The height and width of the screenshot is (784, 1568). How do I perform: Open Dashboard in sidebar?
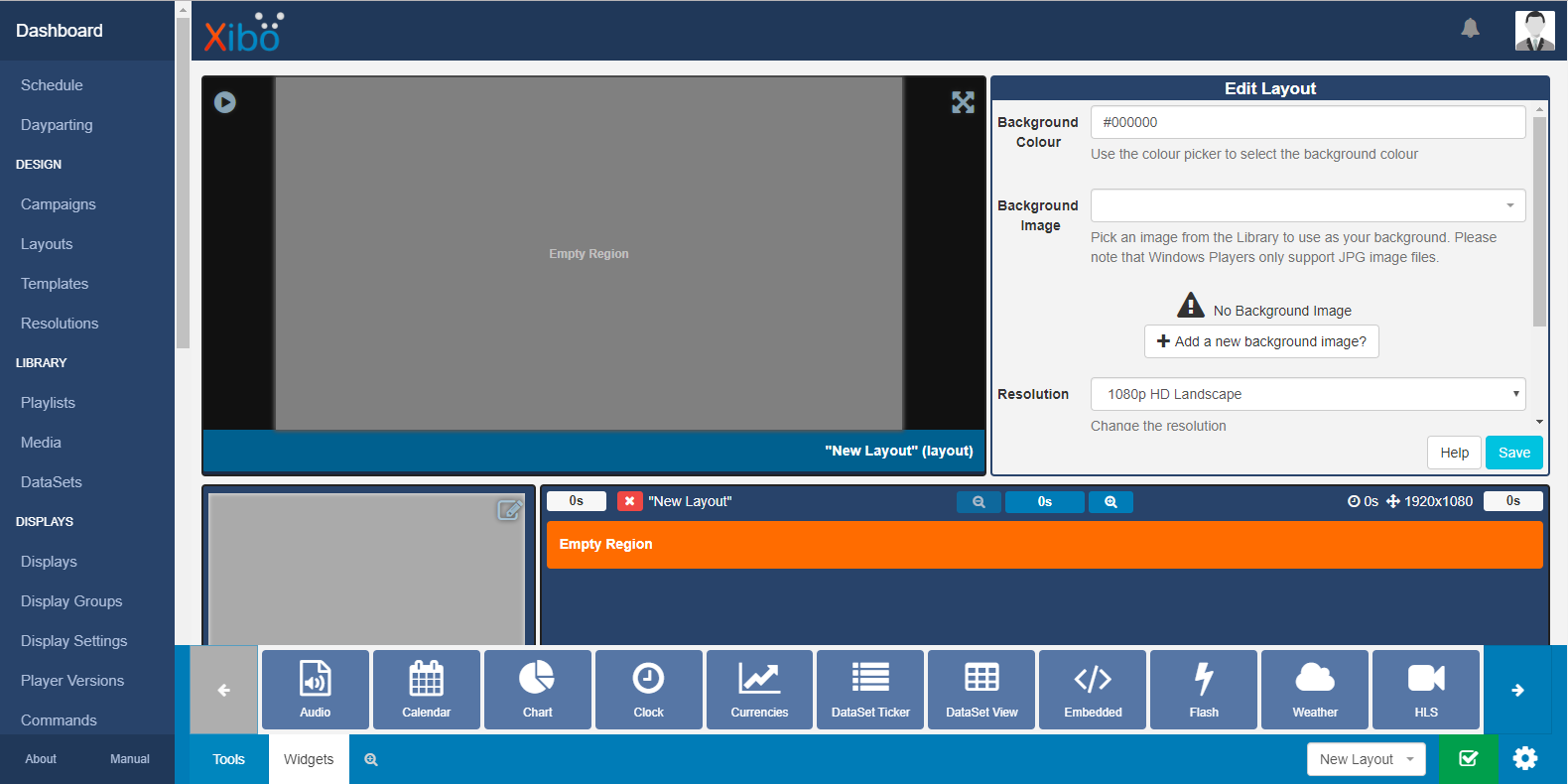60,31
